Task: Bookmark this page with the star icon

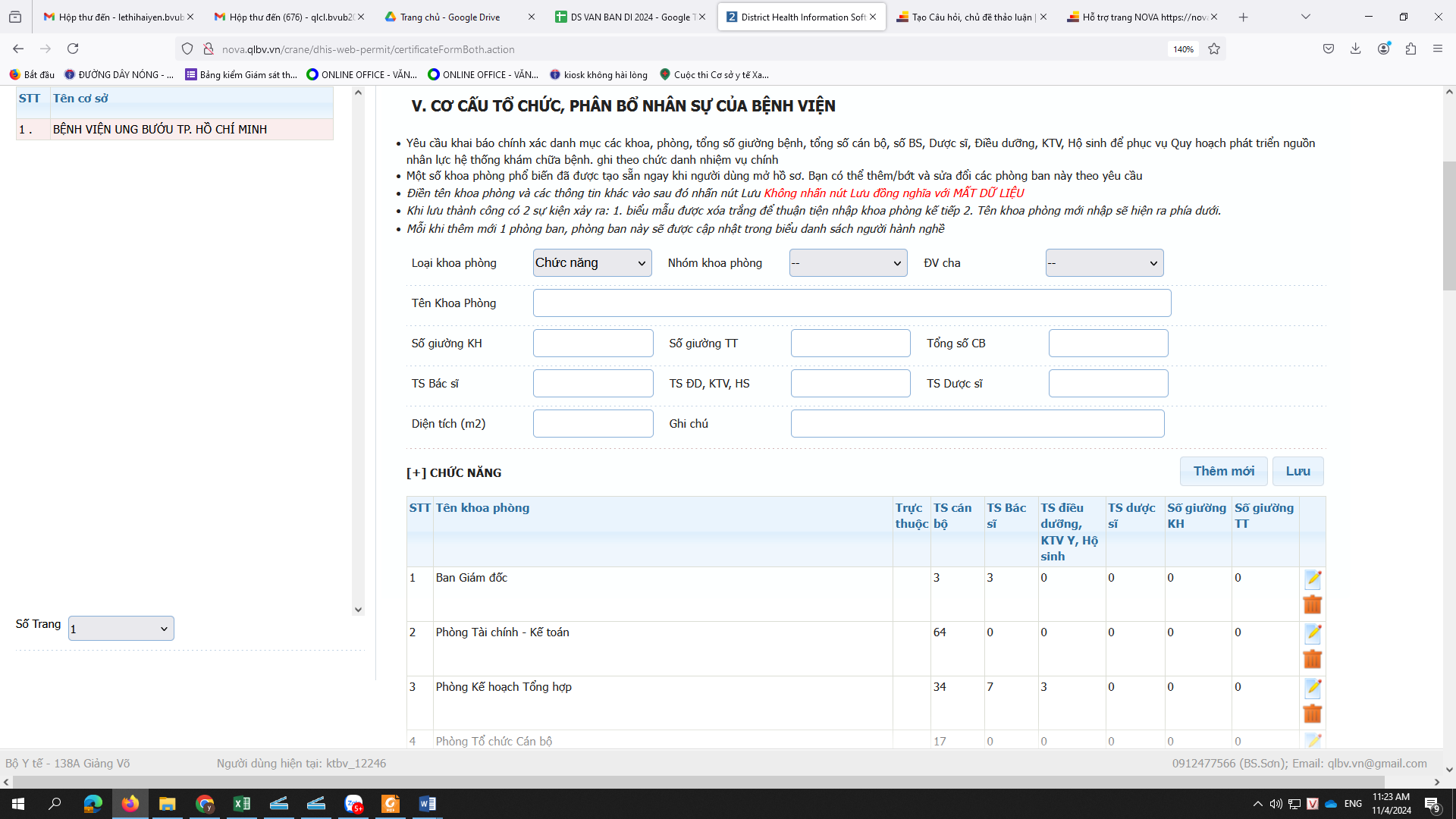Action: [x=1214, y=49]
